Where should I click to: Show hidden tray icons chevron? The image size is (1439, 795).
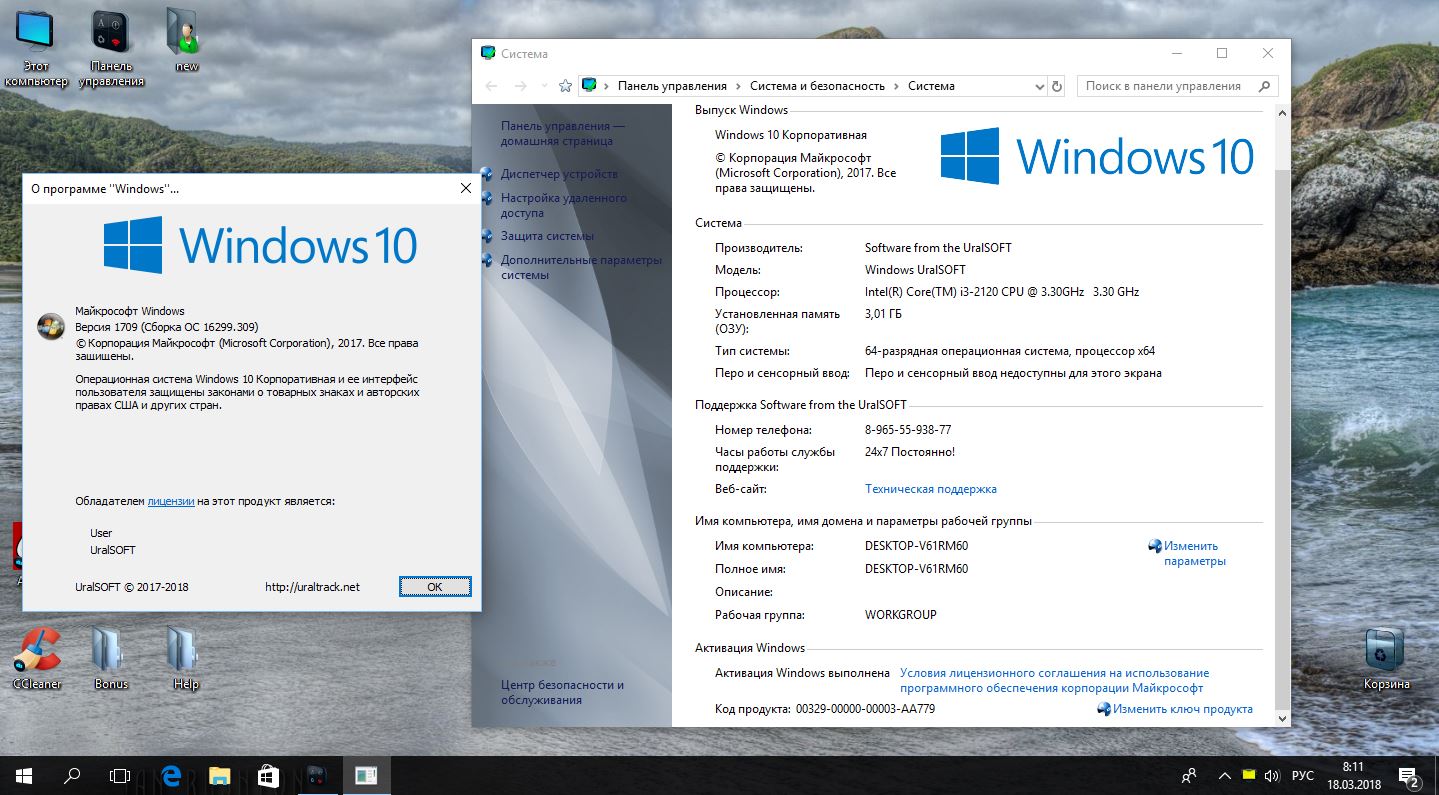click(x=1224, y=775)
